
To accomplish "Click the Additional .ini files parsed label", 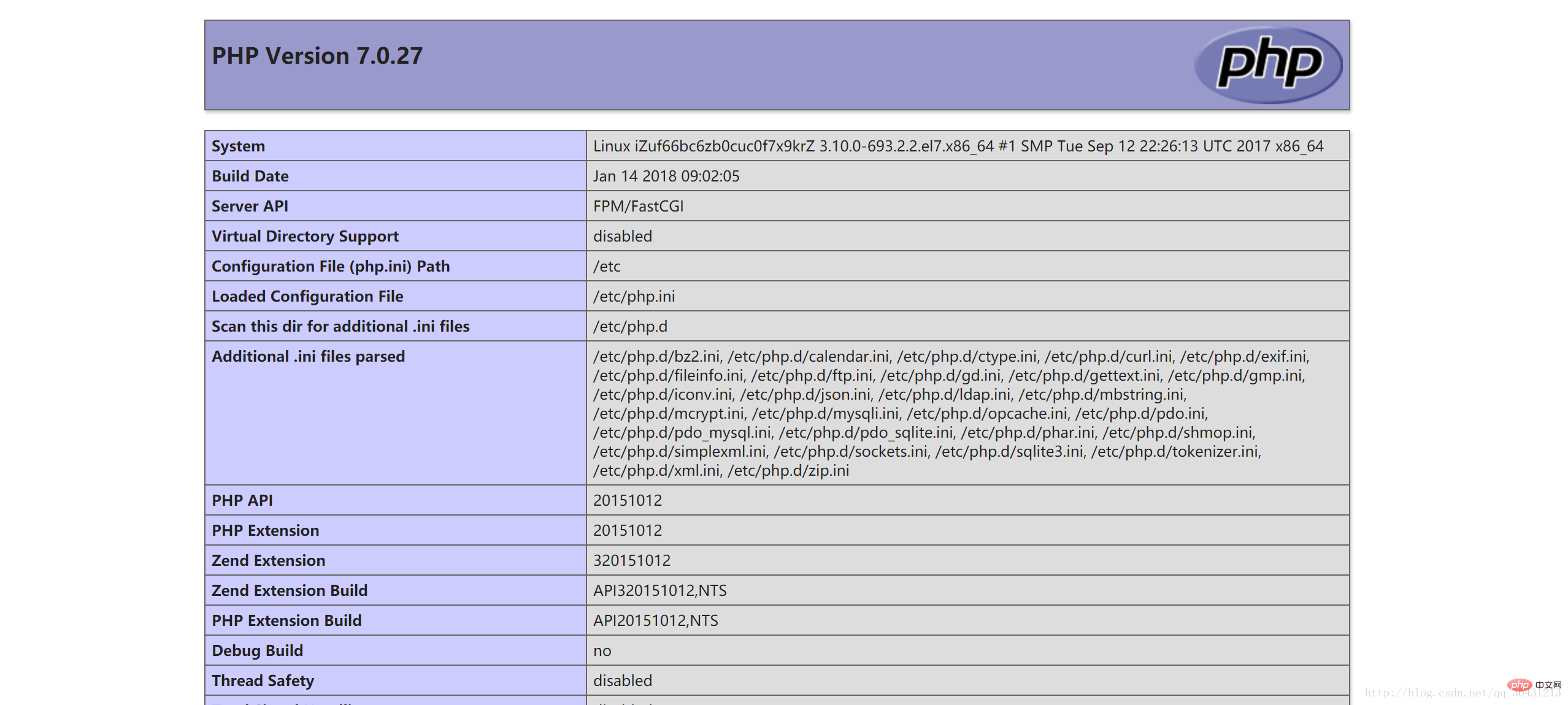I will [308, 356].
